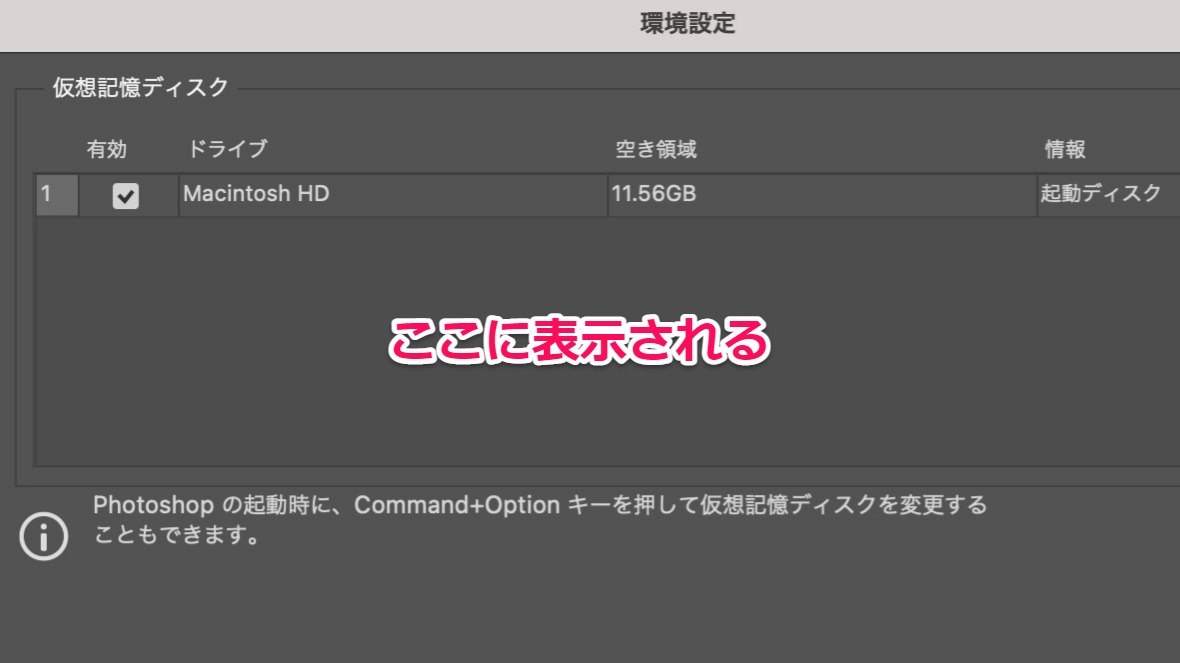Image resolution: width=1180 pixels, height=663 pixels.
Task: Select the Macintosh HD drive entry
Action: [x=392, y=195]
